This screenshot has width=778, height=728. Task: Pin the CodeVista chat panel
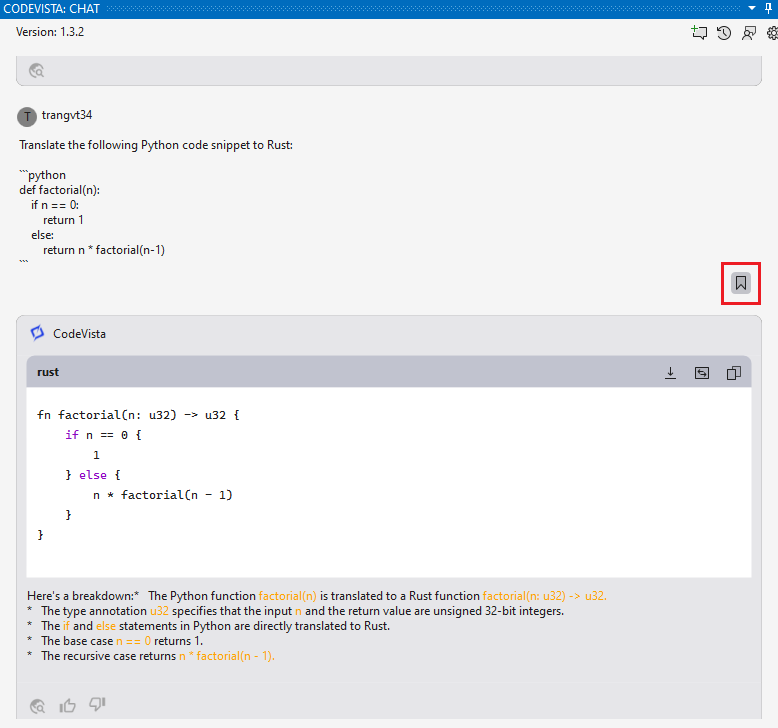[769, 8]
